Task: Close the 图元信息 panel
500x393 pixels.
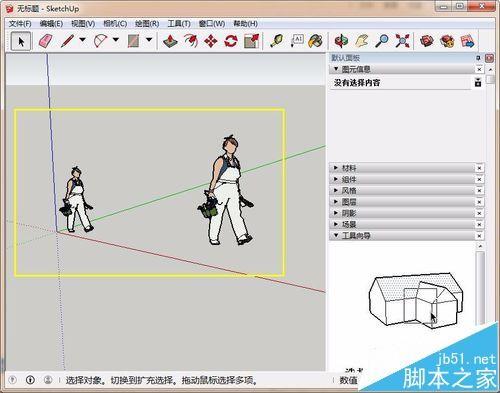Action: point(479,69)
